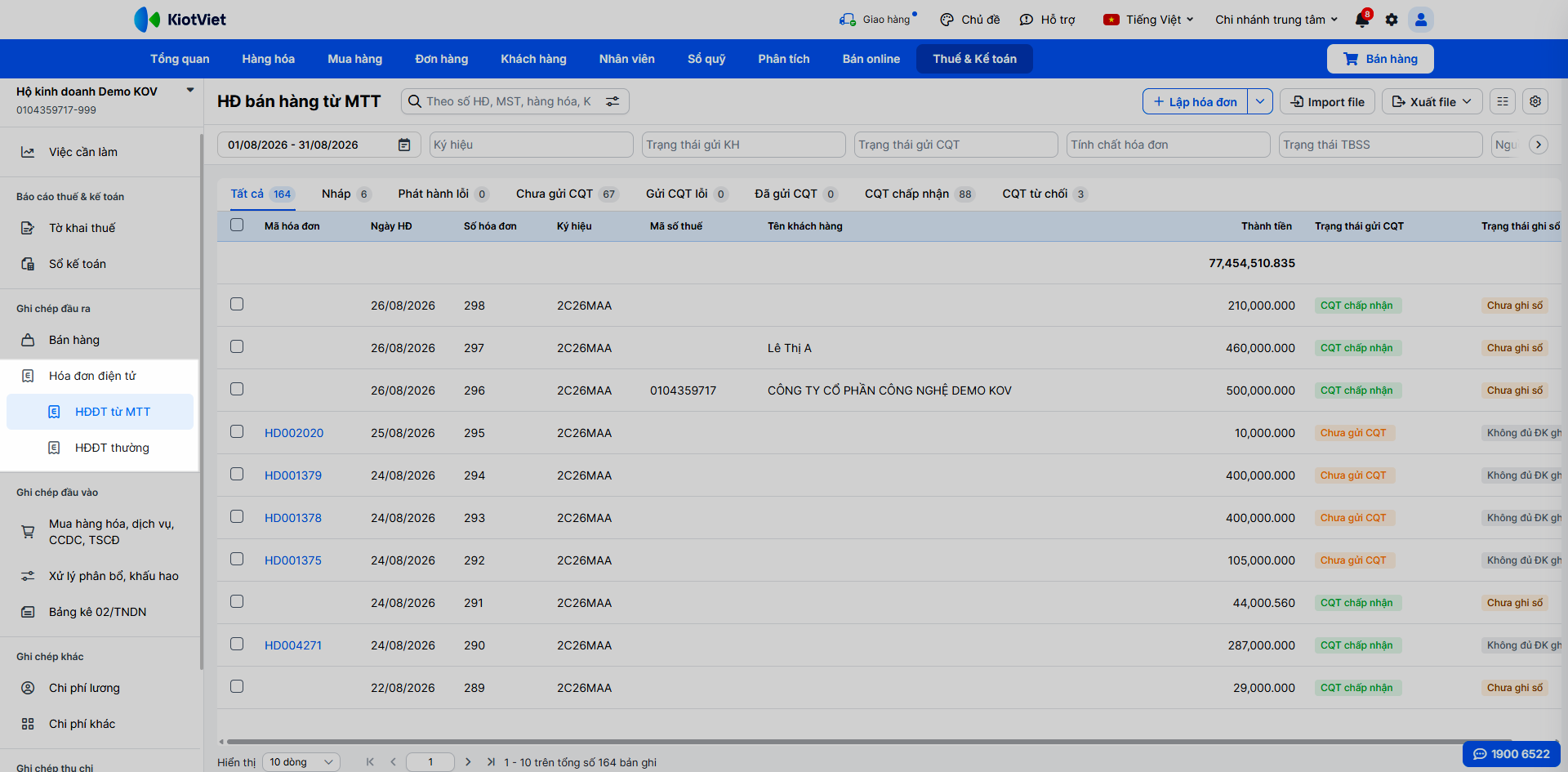Check the row checkbox for HD002020
The width and height of the screenshot is (1568, 772).
tap(237, 431)
